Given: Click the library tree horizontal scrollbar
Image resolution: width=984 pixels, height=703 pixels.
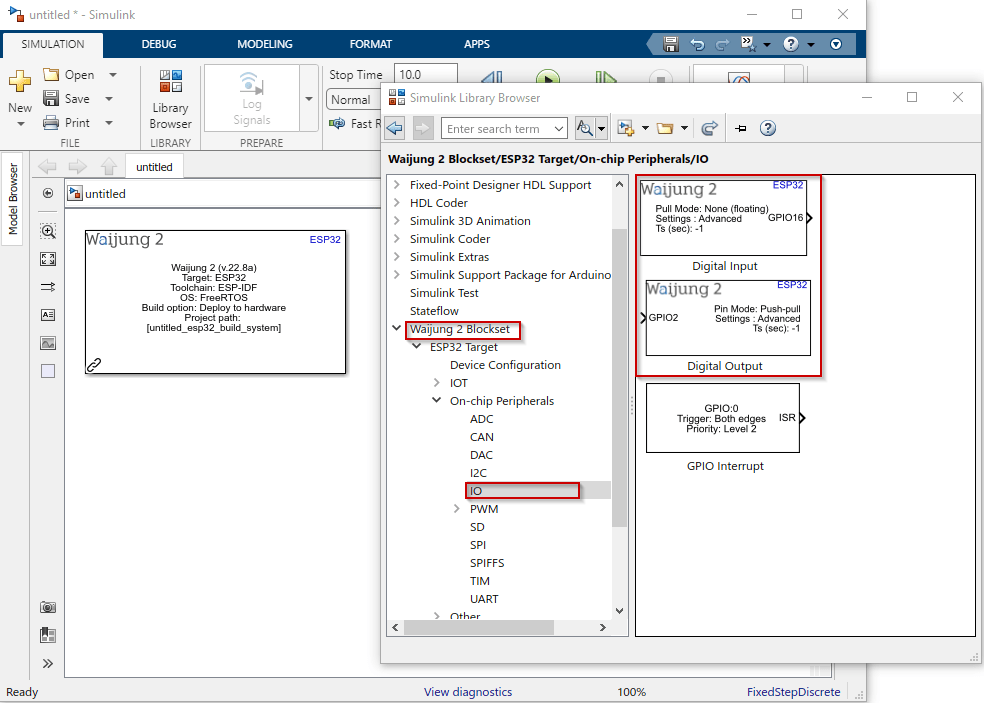Looking at the screenshot, I should tap(479, 627).
